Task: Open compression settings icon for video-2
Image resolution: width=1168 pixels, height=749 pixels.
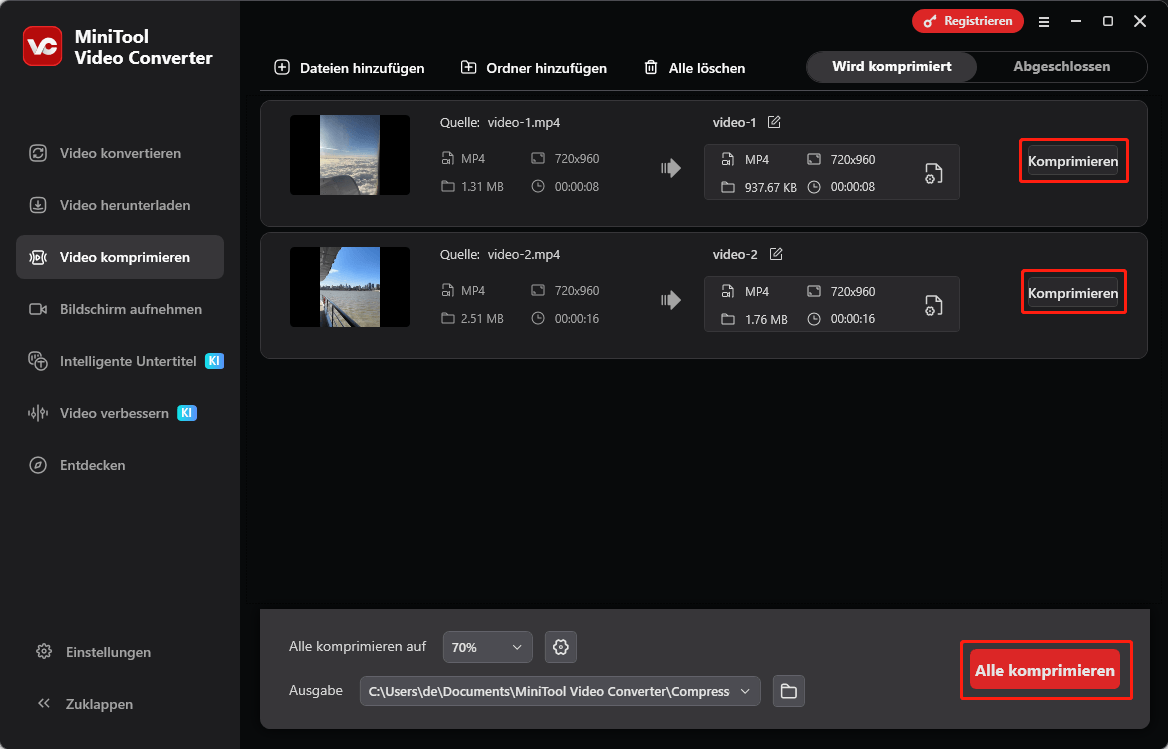Action: point(933,305)
